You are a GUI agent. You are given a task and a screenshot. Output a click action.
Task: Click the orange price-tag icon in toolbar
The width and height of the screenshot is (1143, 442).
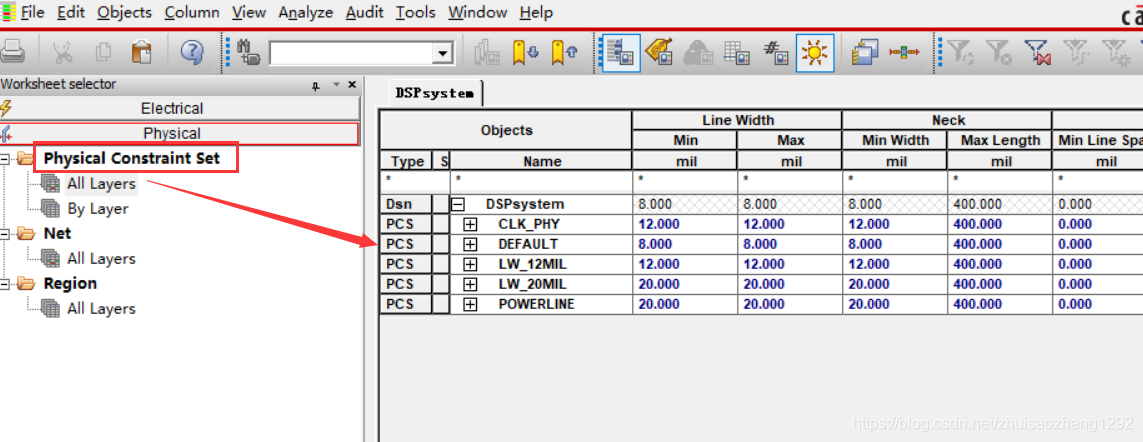[657, 52]
